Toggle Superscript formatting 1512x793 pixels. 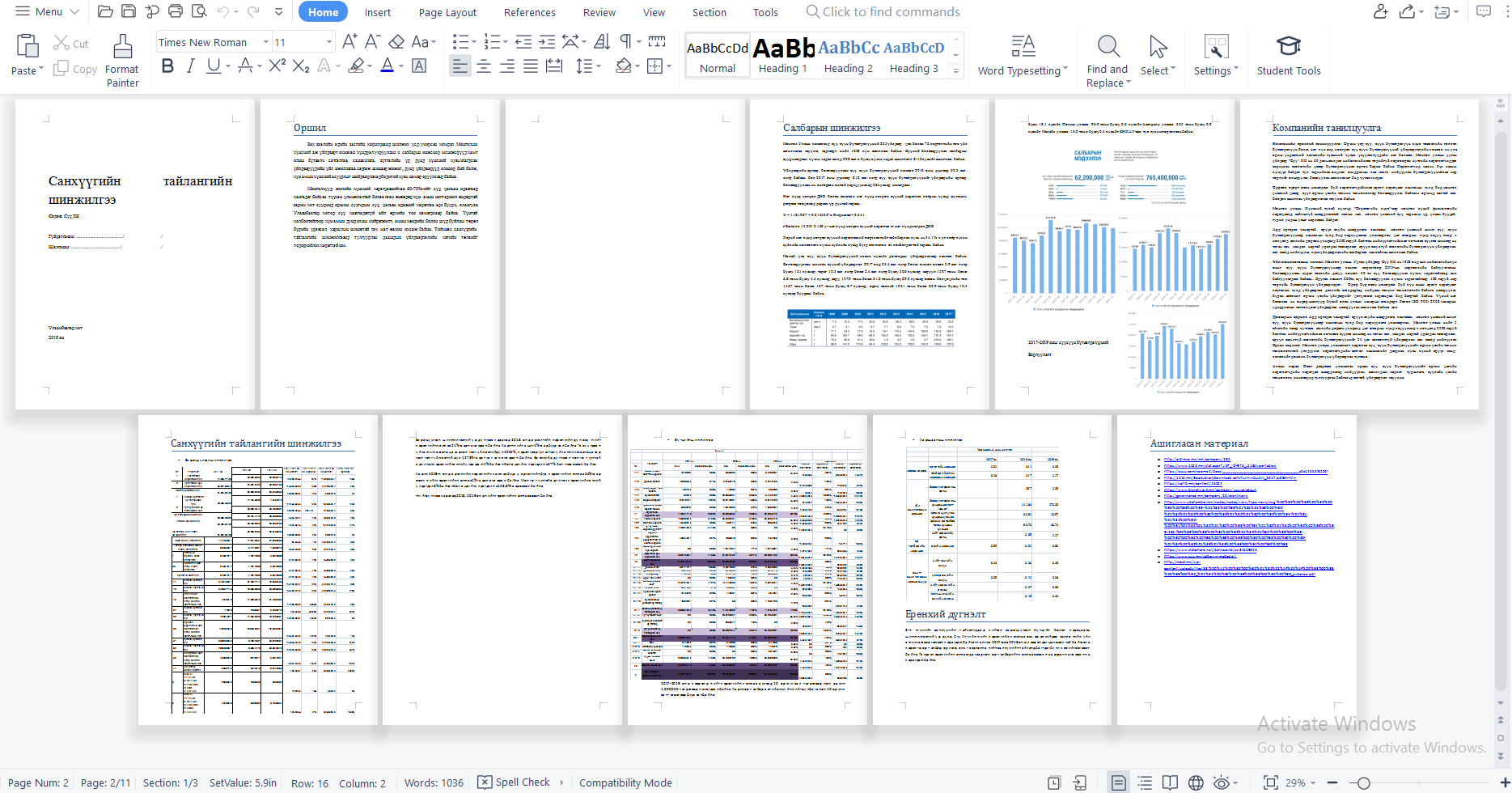277,66
